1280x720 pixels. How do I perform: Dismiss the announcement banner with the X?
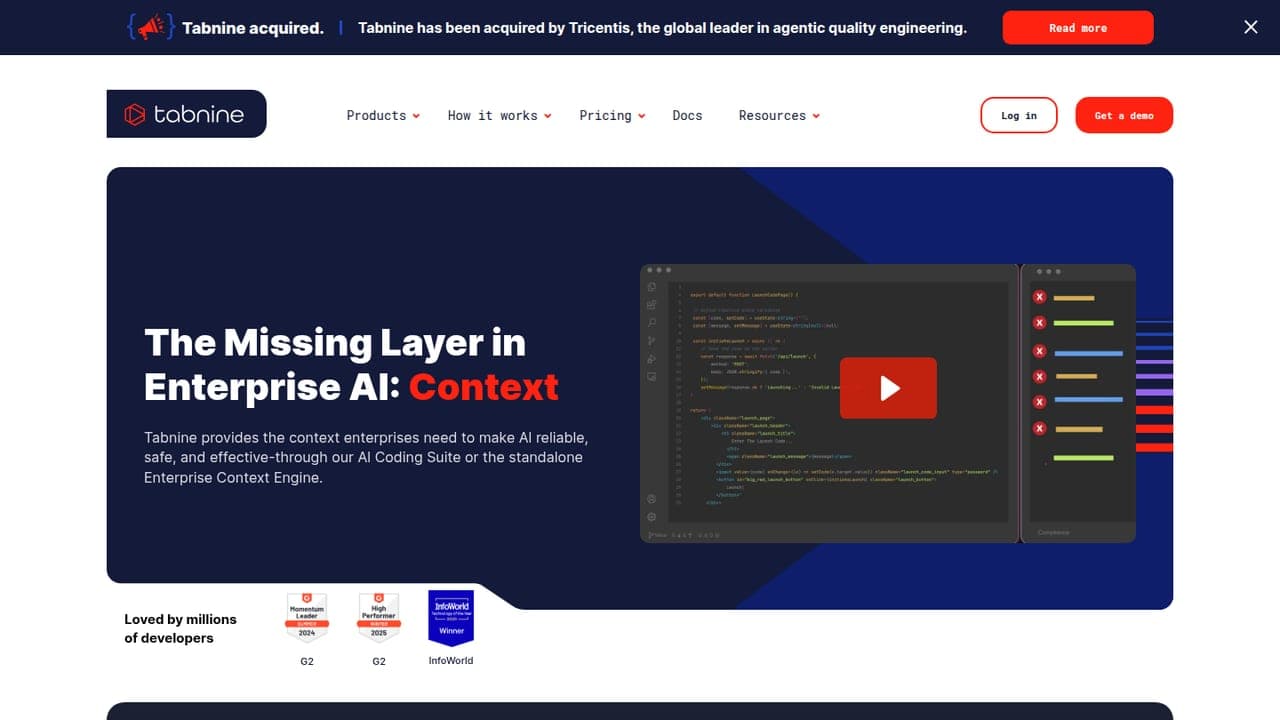coord(1251,27)
